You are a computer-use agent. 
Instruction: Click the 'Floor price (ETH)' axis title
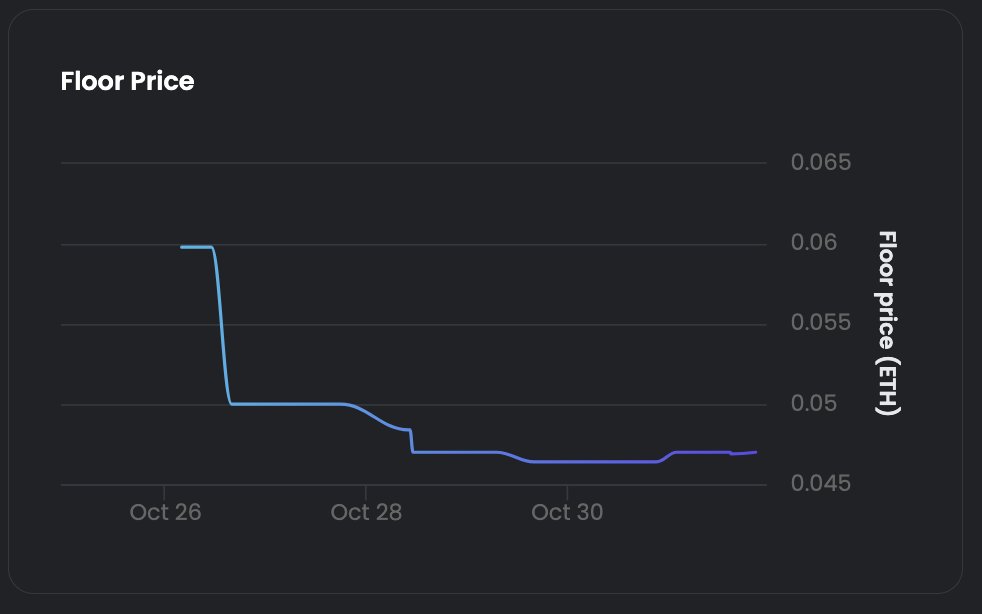[x=887, y=323]
